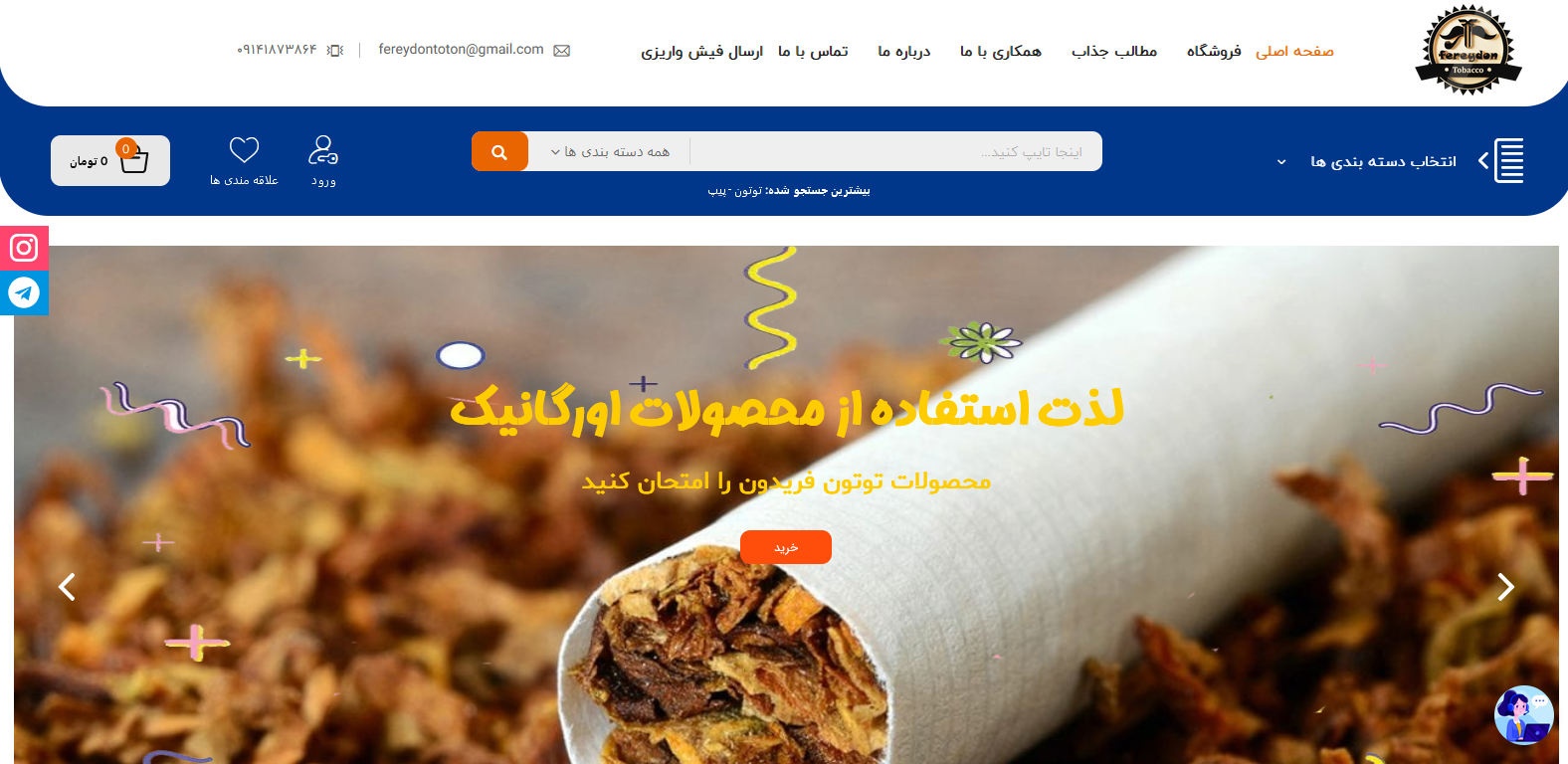1568x764 pixels.
Task: Click the email envelope icon
Action: [x=562, y=51]
